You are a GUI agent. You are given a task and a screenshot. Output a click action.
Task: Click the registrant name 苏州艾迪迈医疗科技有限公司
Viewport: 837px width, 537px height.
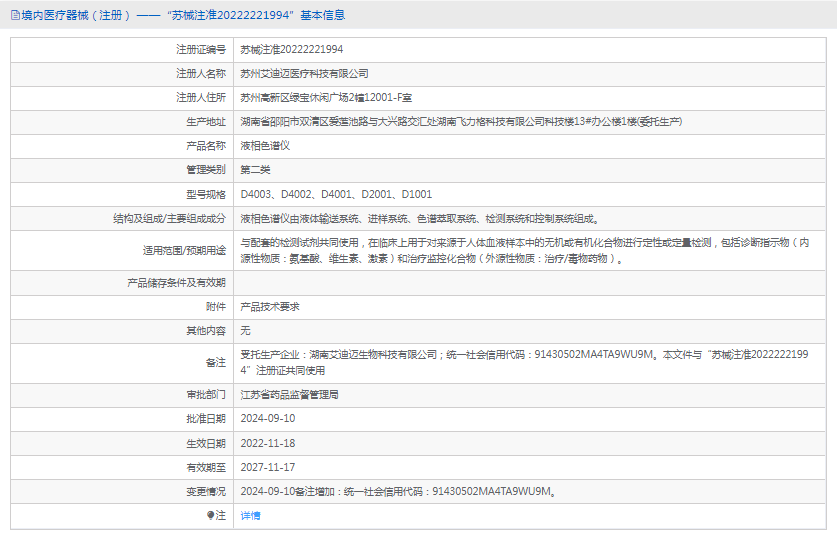pos(304,74)
